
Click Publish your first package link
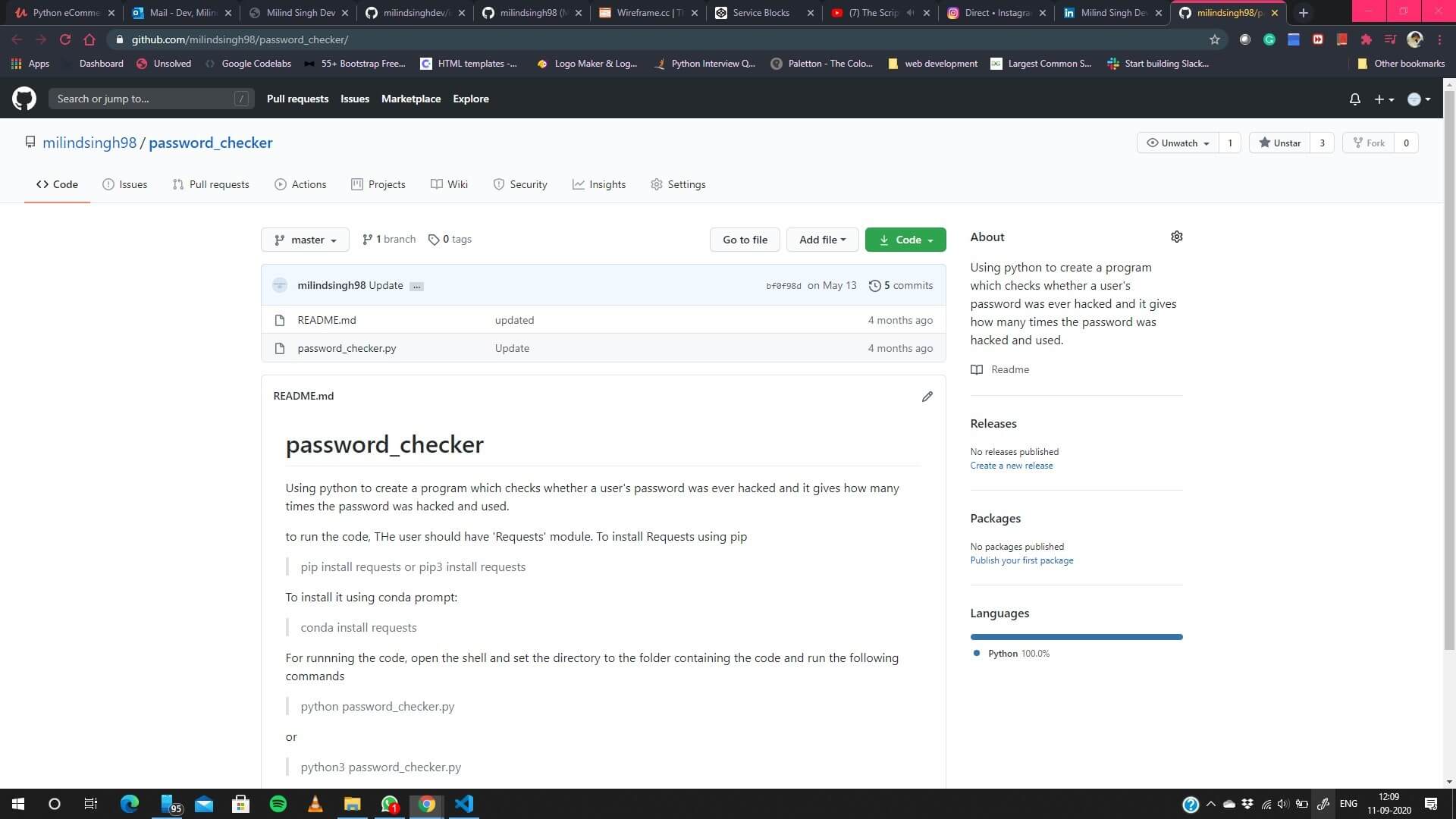pos(1021,560)
